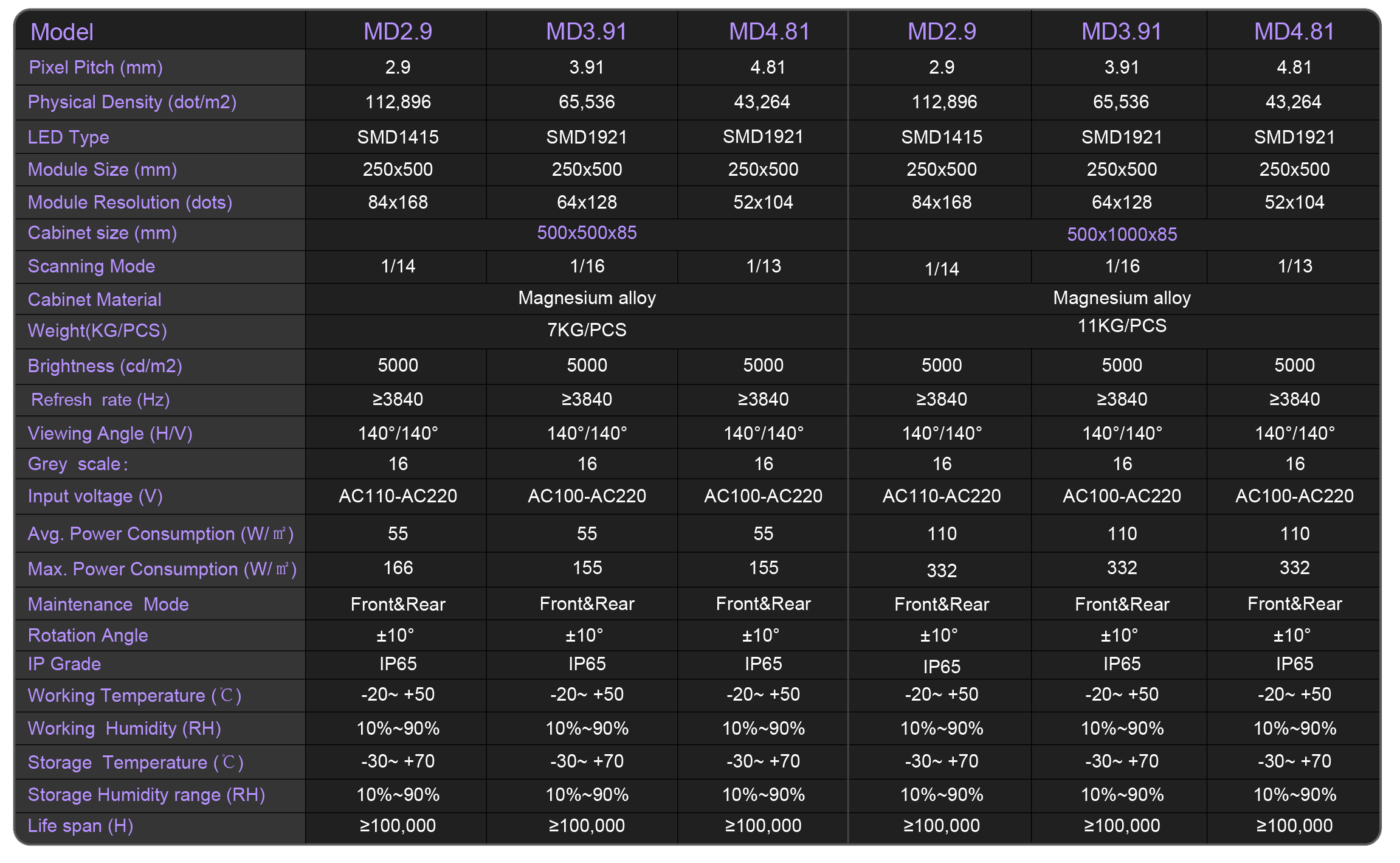Click the Storage Humidity range (RH) label
Image resolution: width=1400 pixels, height=863 pixels.
point(146,794)
